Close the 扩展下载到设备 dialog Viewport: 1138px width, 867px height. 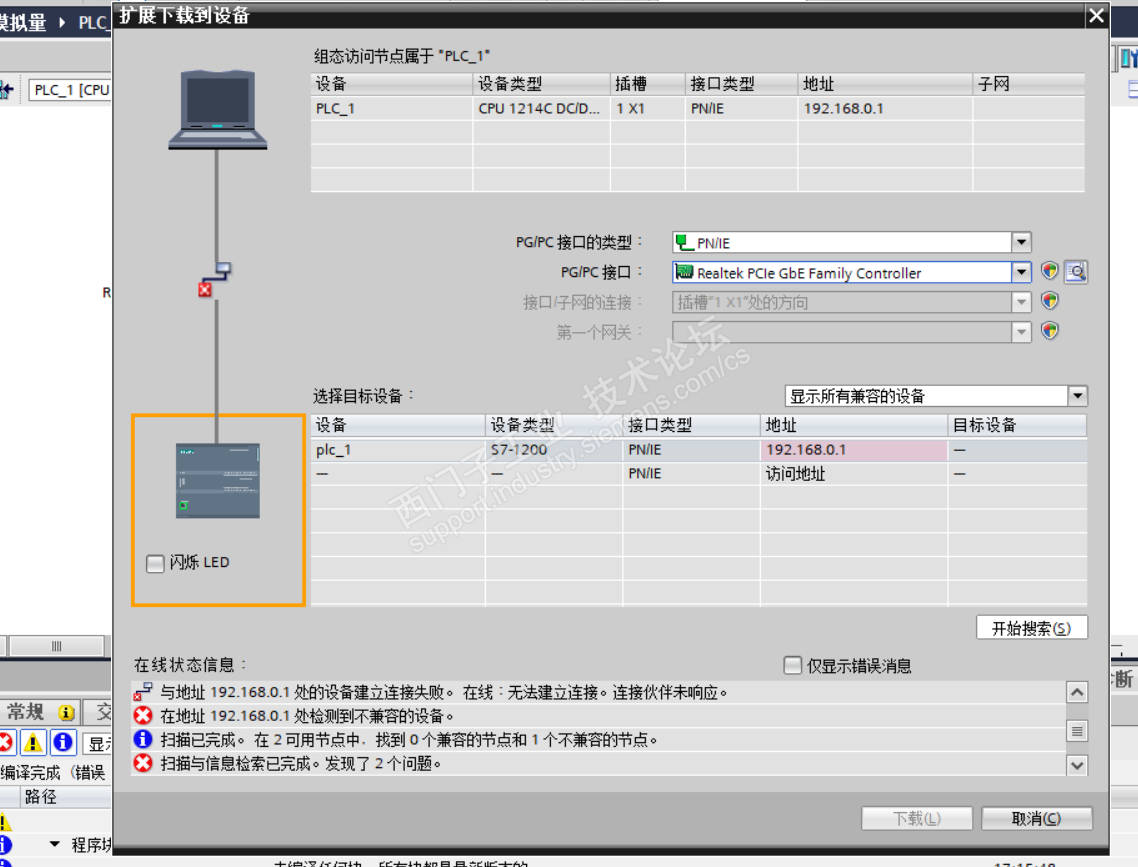pyautogui.click(x=1096, y=15)
